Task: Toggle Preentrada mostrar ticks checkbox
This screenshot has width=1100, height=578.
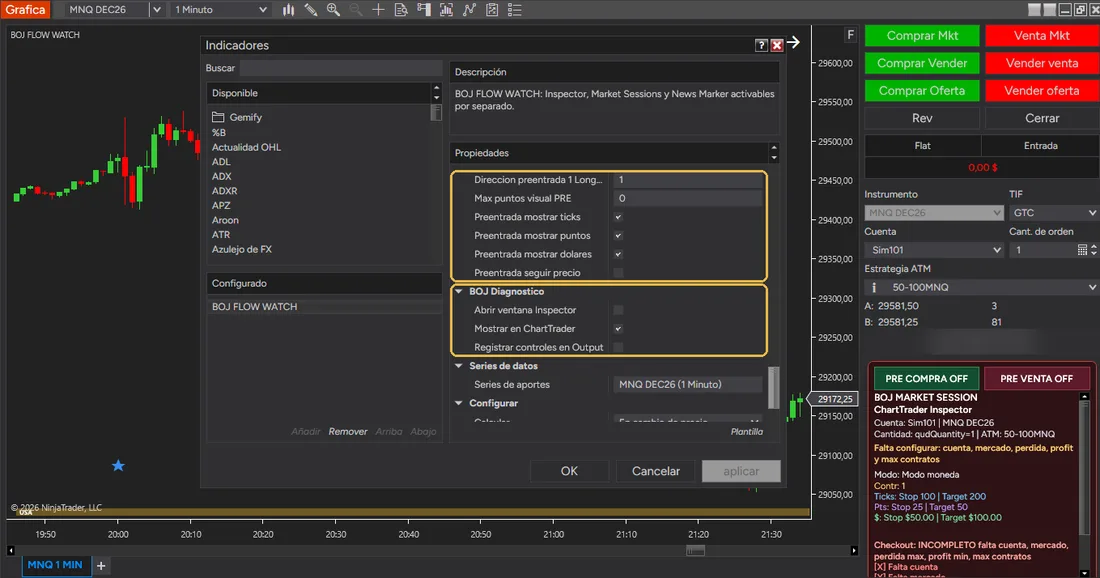Action: (x=618, y=217)
